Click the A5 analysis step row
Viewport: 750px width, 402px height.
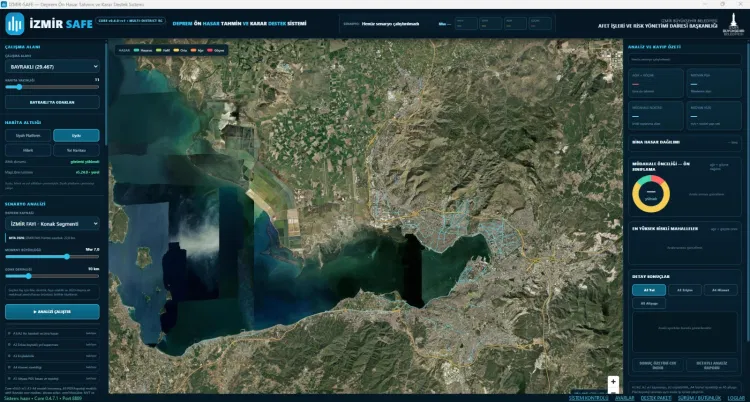point(52,378)
